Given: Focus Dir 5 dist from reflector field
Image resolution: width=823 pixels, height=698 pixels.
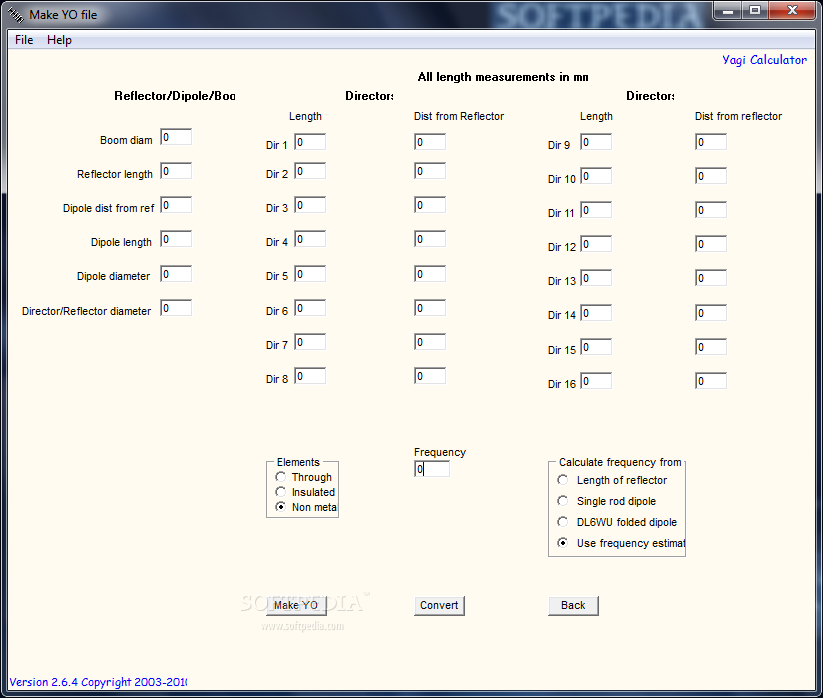Looking at the screenshot, I should (430, 273).
